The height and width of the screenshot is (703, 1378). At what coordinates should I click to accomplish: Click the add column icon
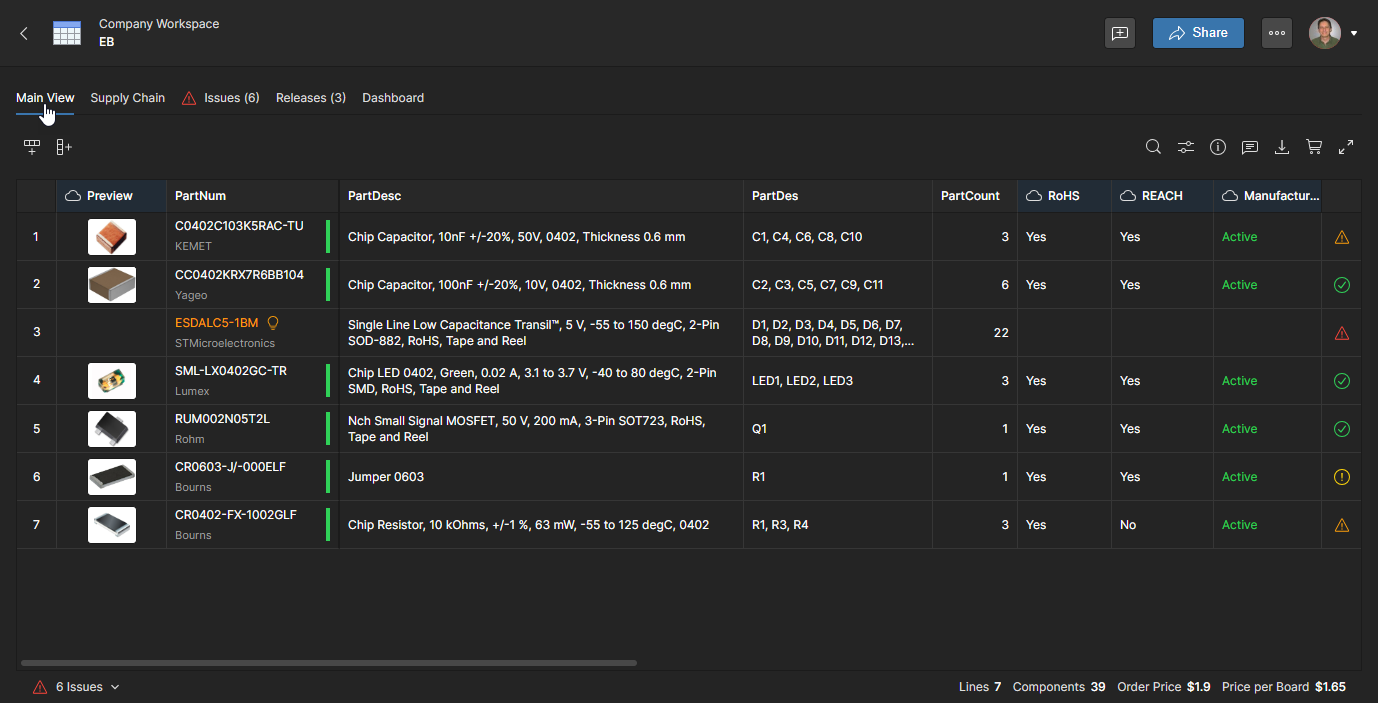point(64,147)
